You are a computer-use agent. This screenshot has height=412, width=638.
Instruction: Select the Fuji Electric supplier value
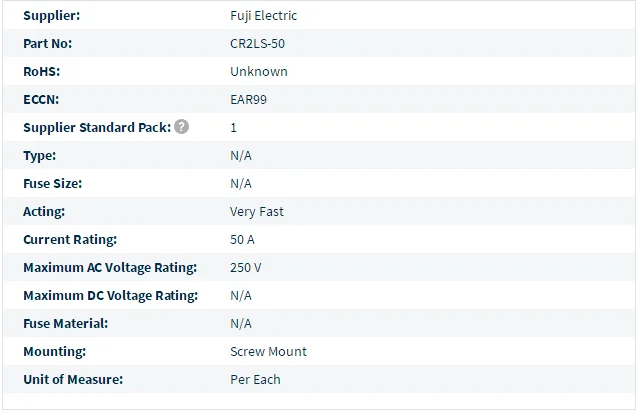click(x=264, y=15)
